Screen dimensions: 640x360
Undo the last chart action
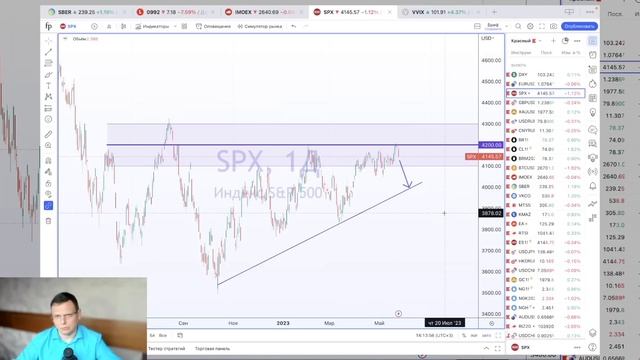point(293,26)
